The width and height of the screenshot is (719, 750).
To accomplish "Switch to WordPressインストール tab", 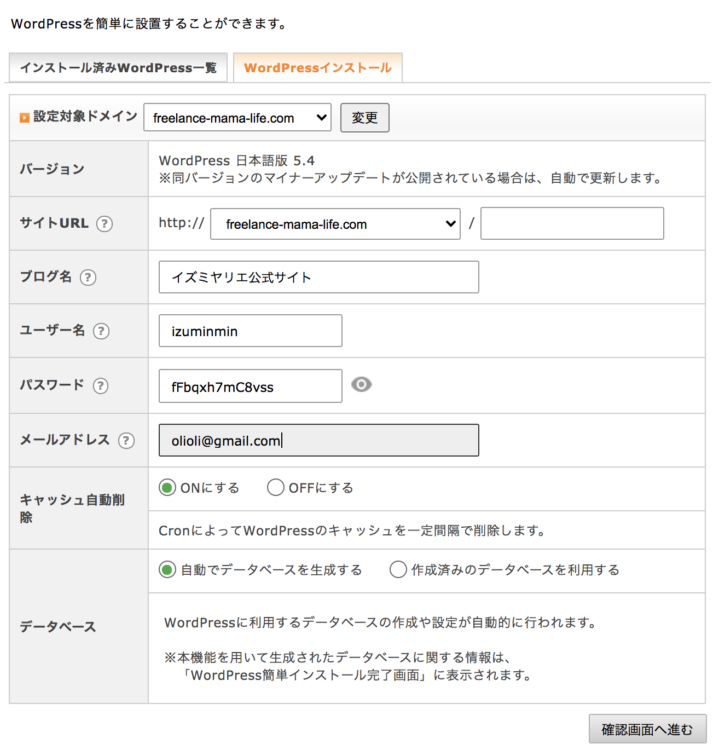I will 318,67.
